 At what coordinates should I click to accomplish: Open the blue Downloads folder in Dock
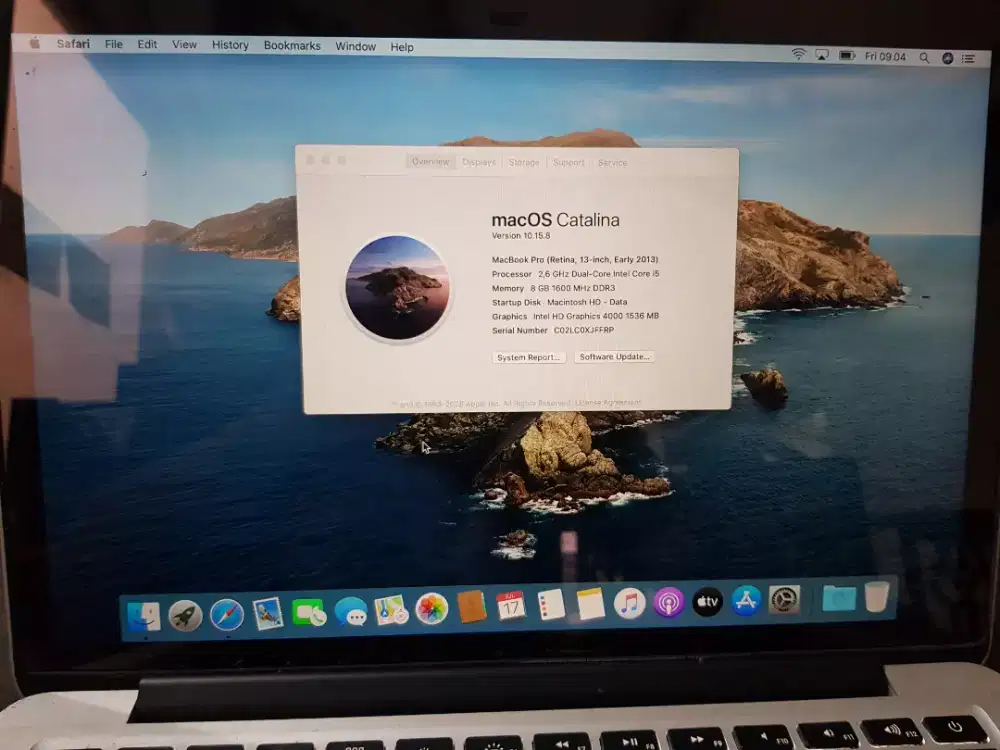(x=839, y=598)
